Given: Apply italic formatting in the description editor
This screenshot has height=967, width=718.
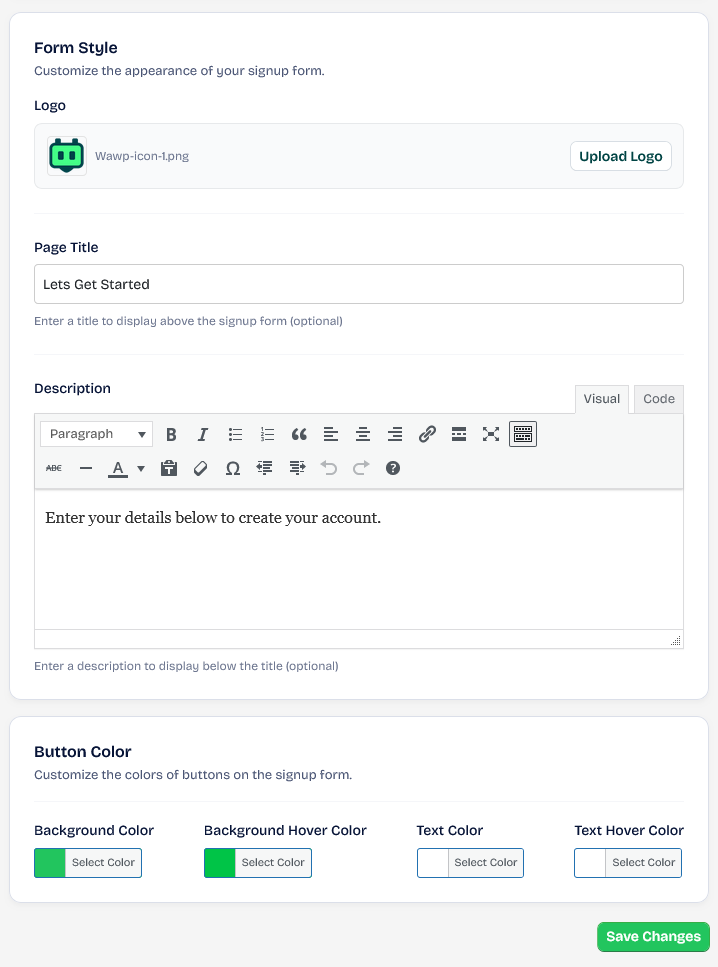Looking at the screenshot, I should tap(203, 434).
